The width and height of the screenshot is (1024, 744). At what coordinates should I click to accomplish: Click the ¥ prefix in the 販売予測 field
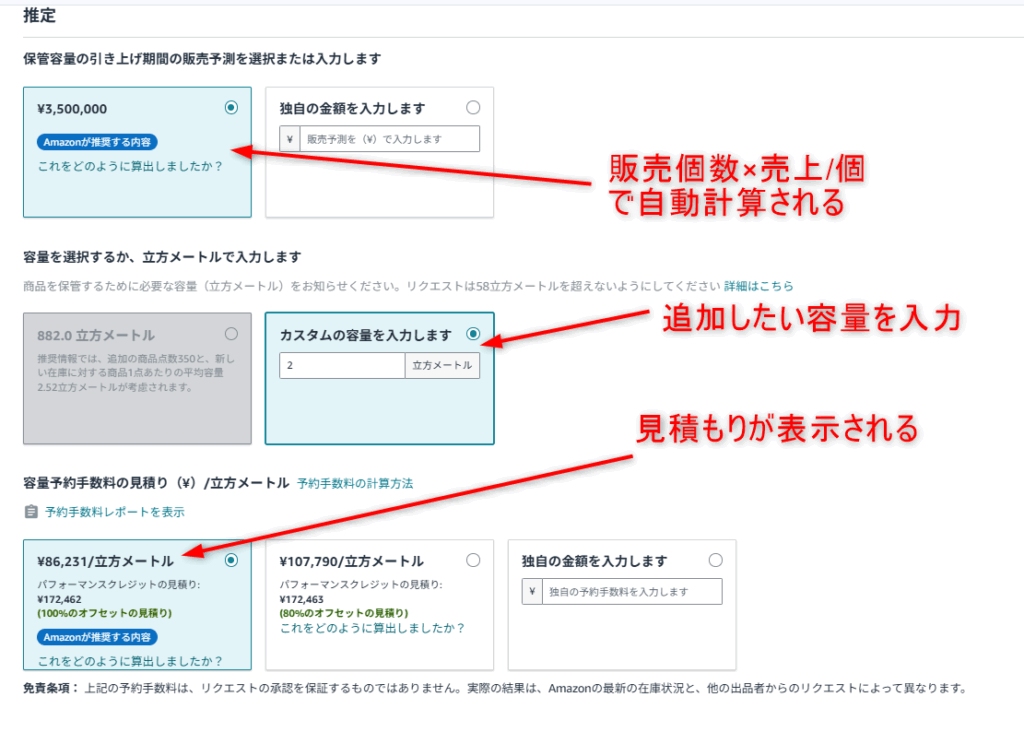point(290,139)
